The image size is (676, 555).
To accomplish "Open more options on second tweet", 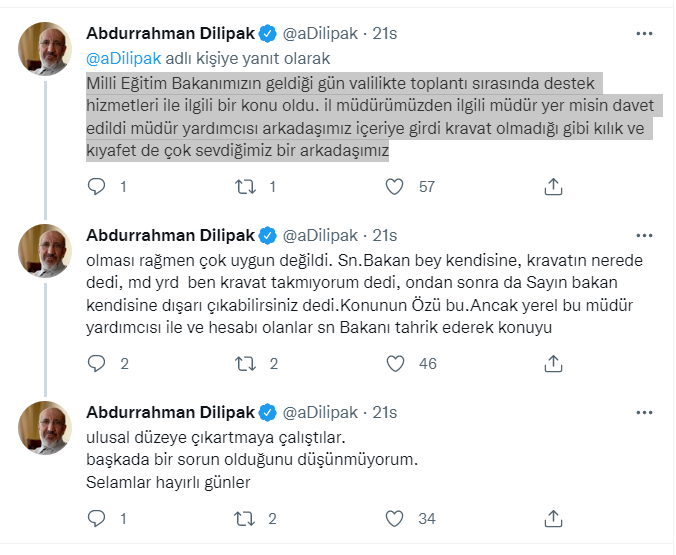I will (x=645, y=236).
